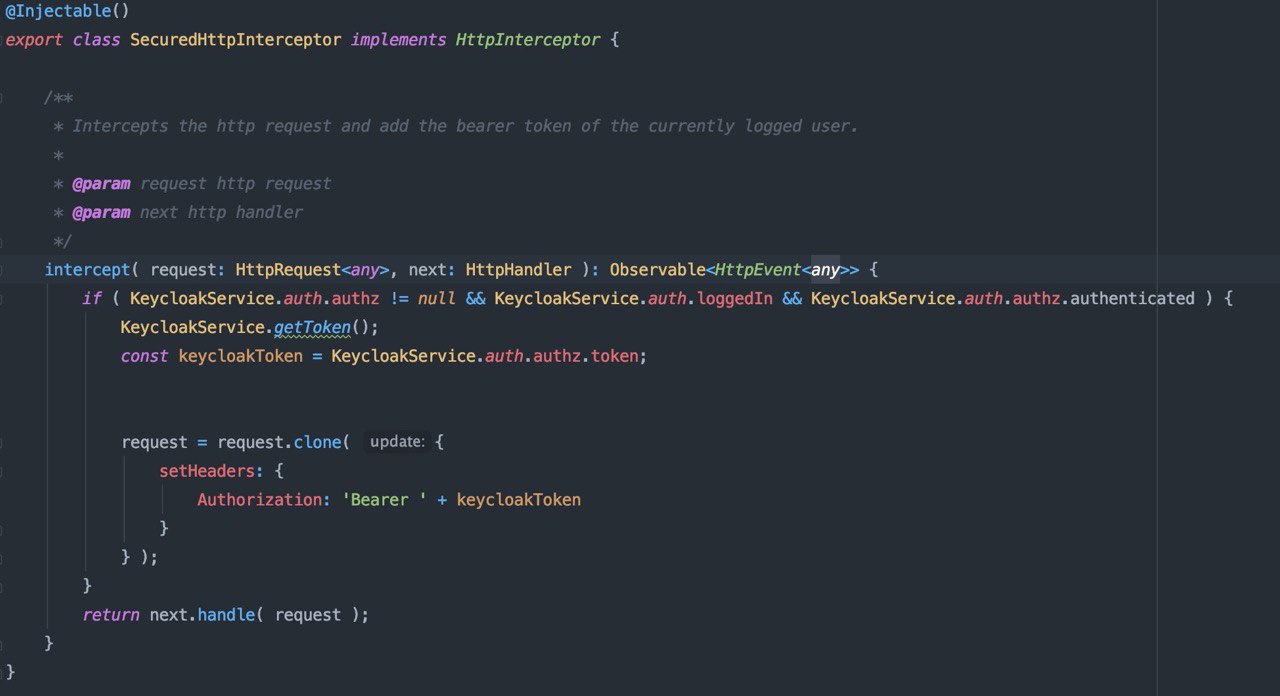Click the setHeaders key
Screen dimensions: 1280x696
(207, 470)
